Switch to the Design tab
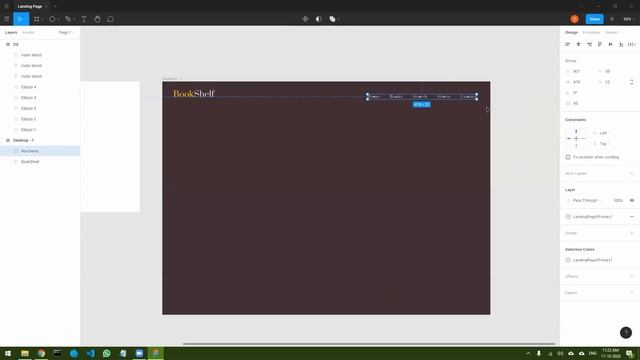640x360 pixels. [x=571, y=32]
